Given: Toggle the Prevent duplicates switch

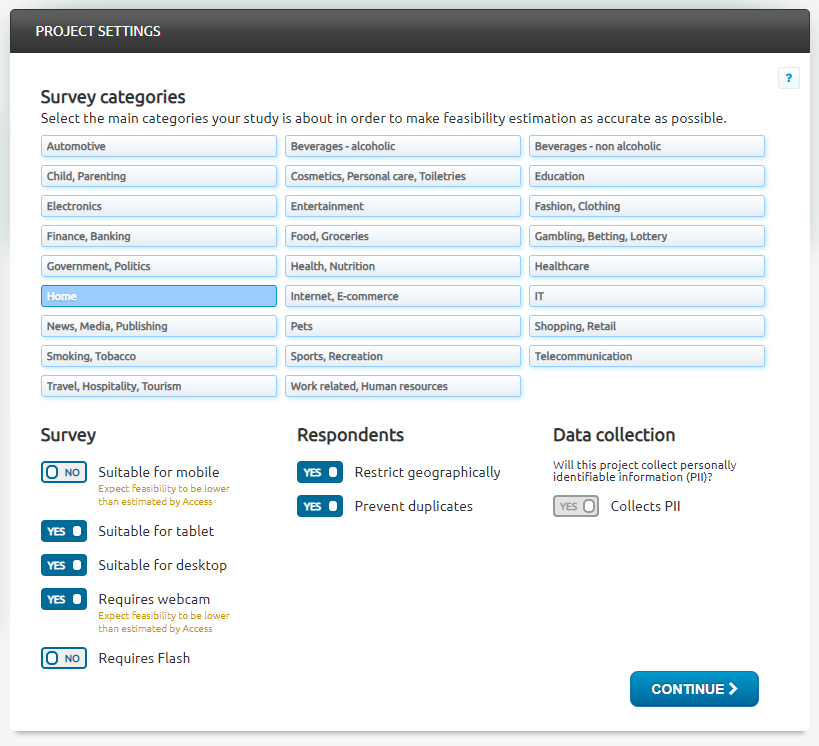Looking at the screenshot, I should (x=320, y=506).
